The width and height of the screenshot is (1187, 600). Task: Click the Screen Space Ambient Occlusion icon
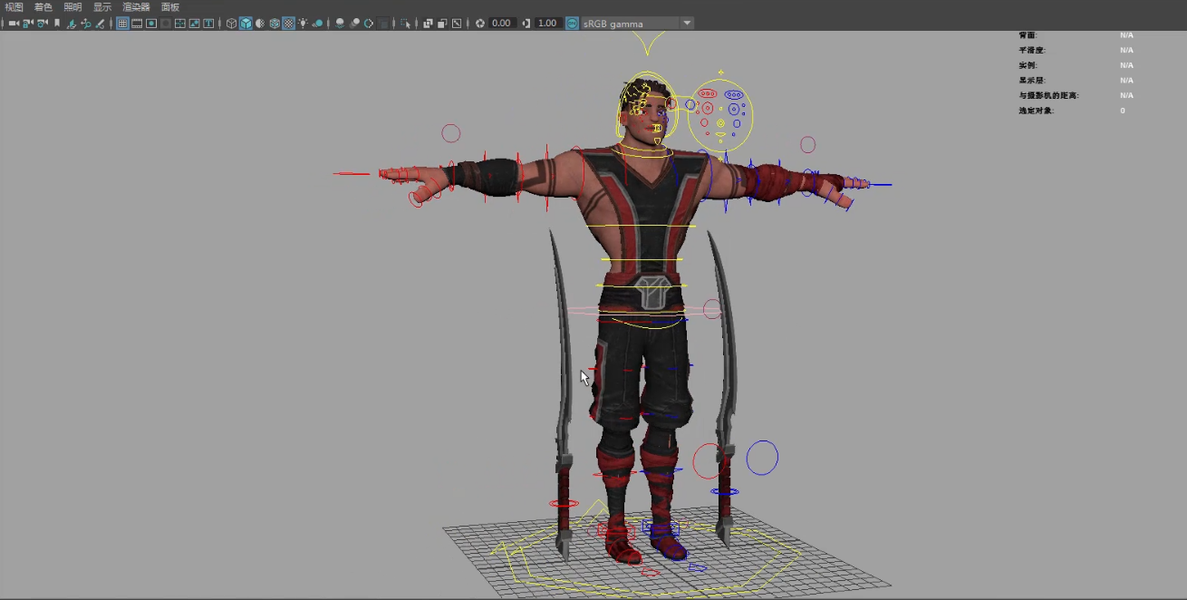pos(340,23)
